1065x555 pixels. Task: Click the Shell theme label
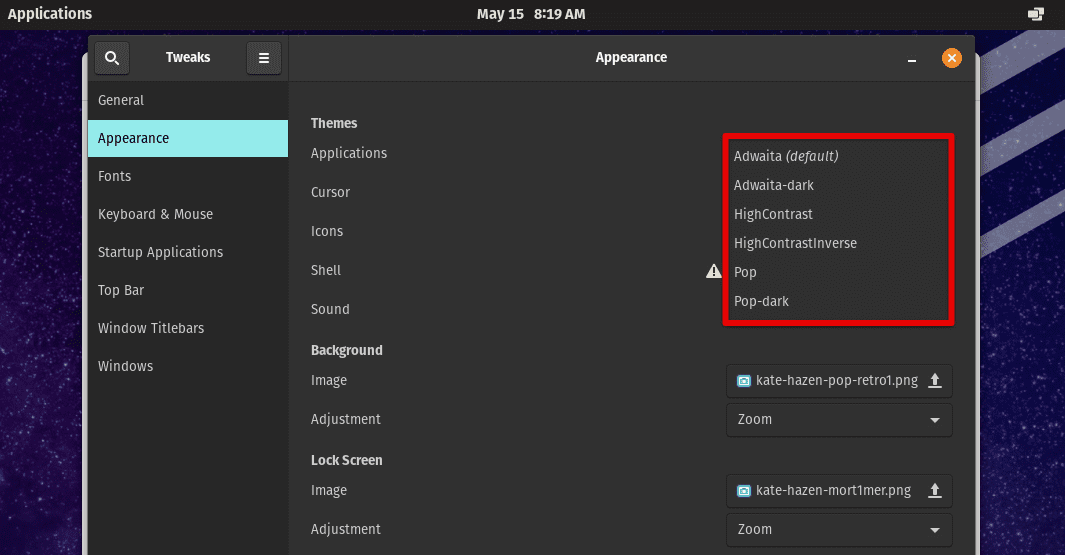pos(325,270)
